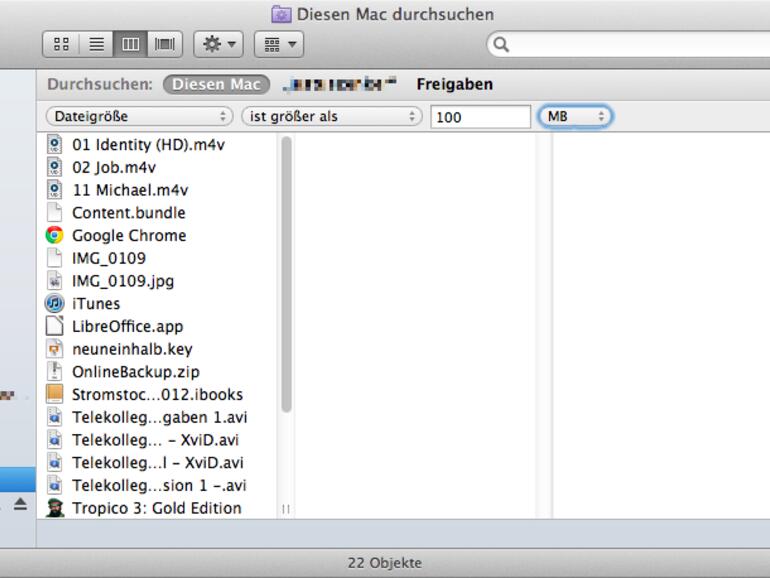The image size is (770, 578).
Task: Click the sidebar eject icon
Action: pyautogui.click(x=20, y=504)
